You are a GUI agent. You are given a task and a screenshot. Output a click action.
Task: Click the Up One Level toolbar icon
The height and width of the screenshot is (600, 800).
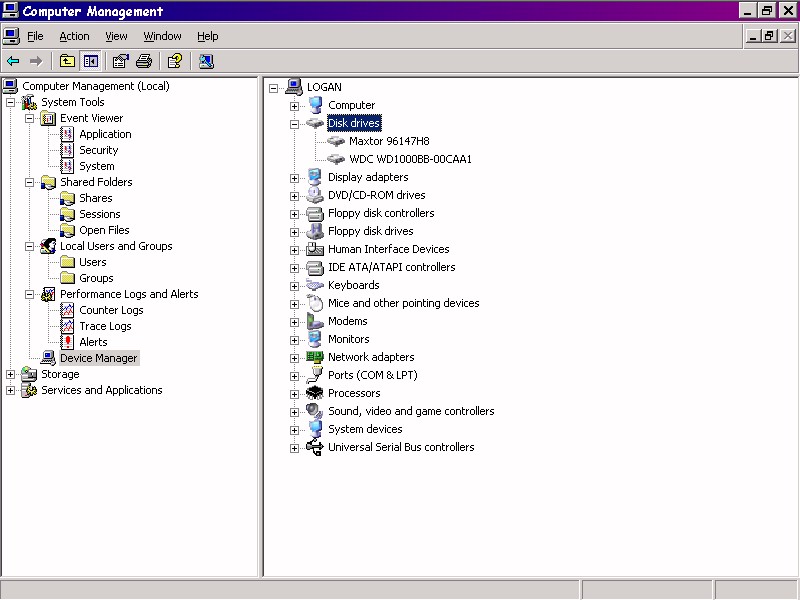pyautogui.click(x=67, y=62)
